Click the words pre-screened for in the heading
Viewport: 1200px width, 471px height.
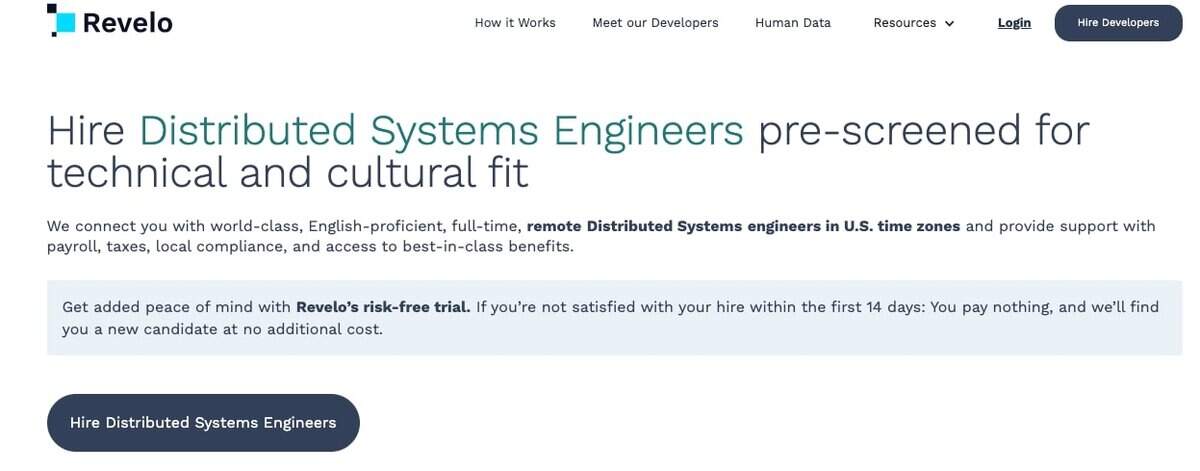[923, 131]
